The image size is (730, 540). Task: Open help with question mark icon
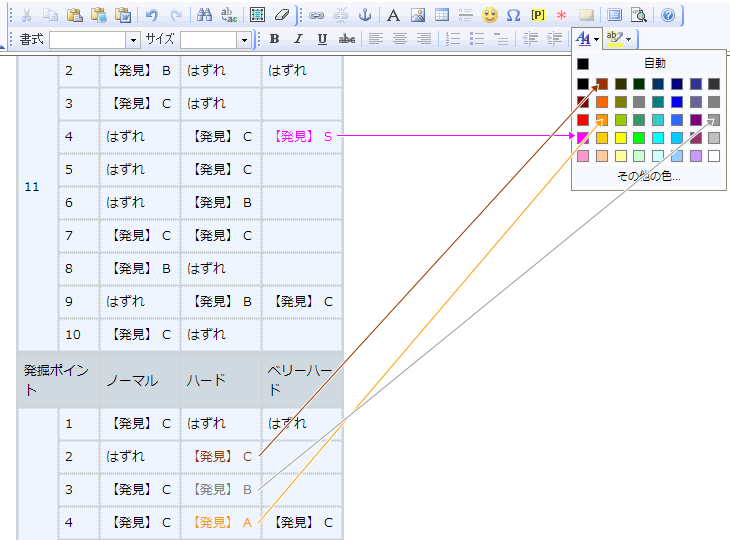(x=668, y=15)
